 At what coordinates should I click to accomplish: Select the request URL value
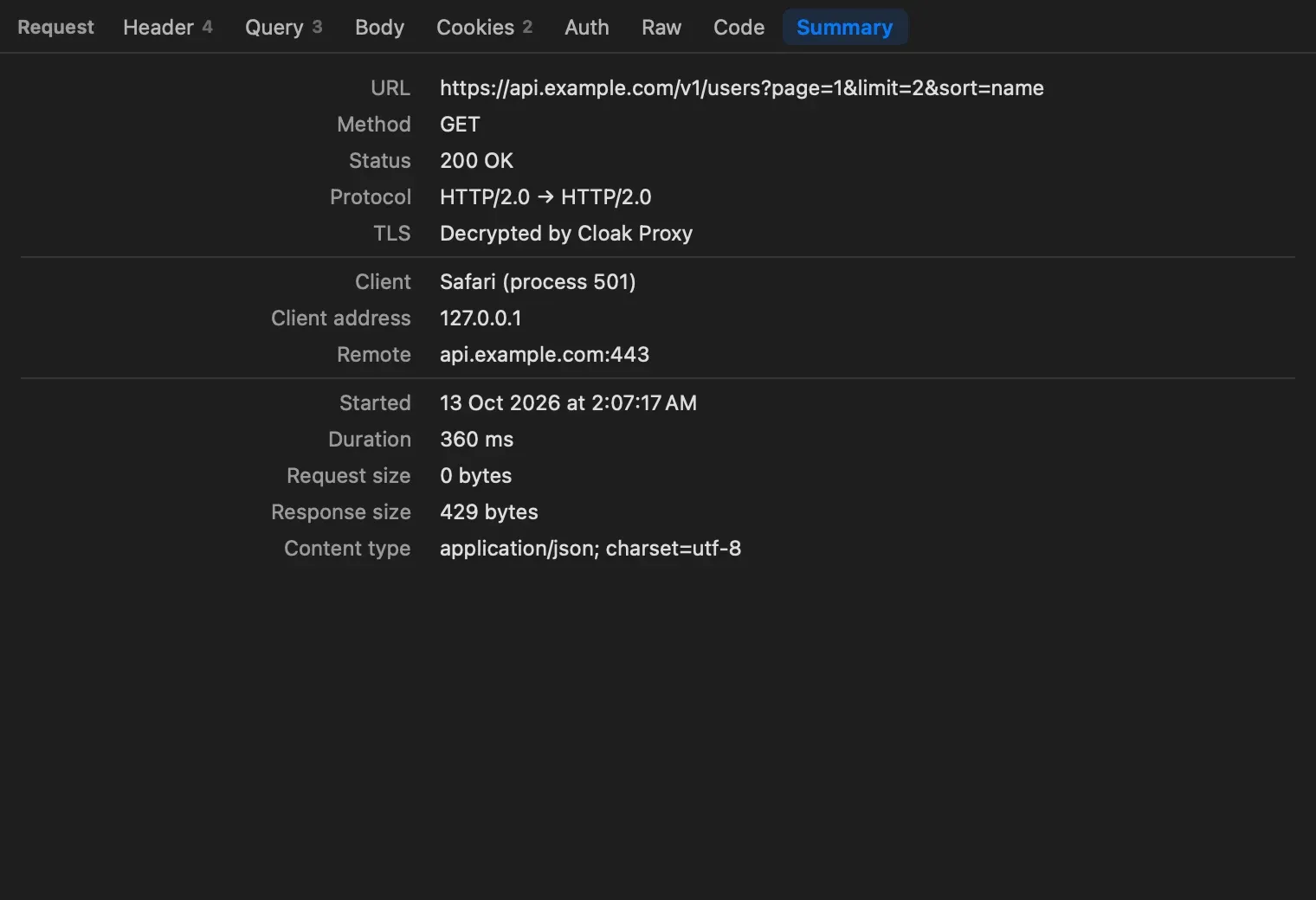click(x=742, y=88)
